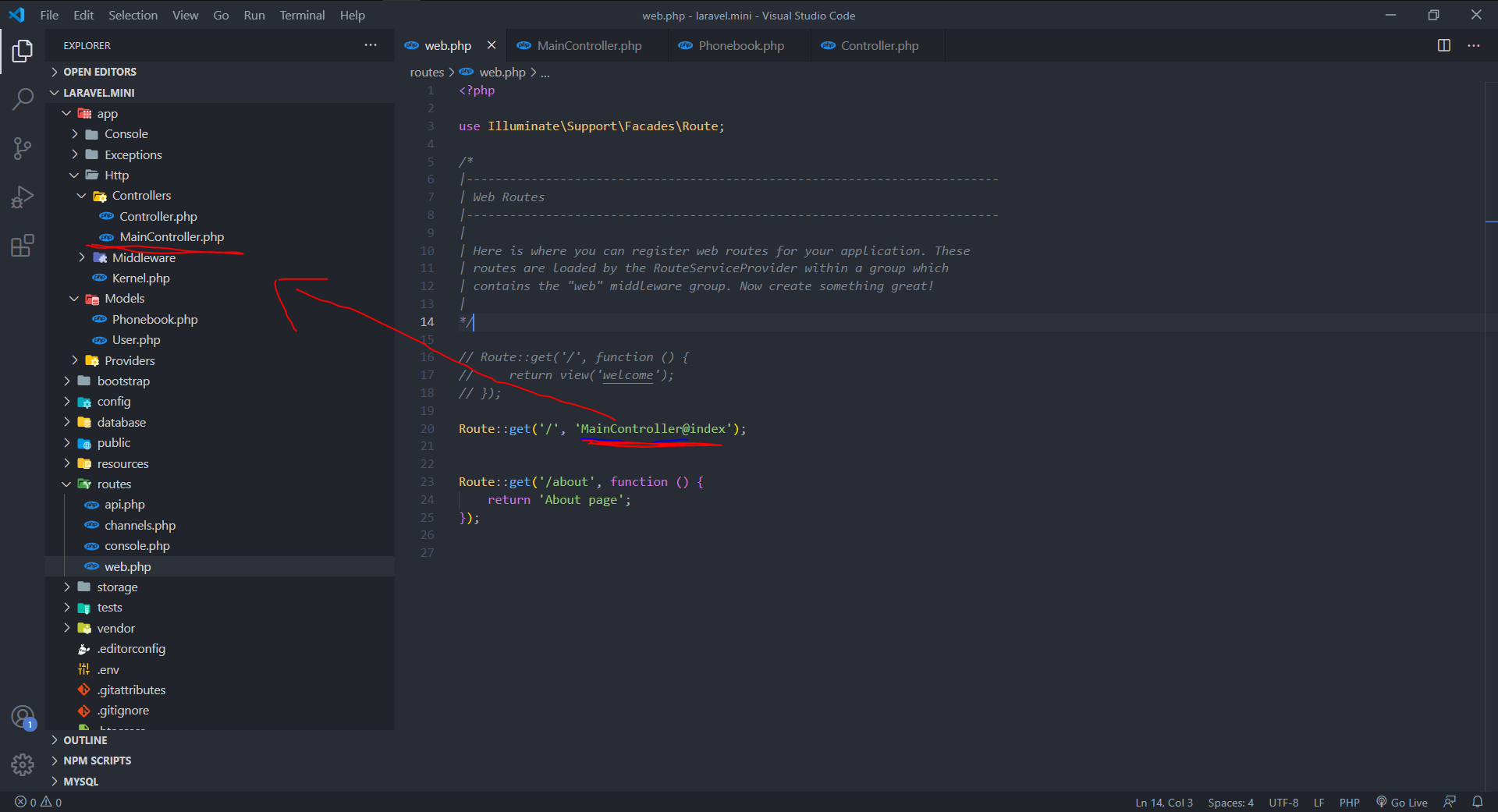Image resolution: width=1498 pixels, height=812 pixels.
Task: Open the Explorer view in activity bar
Action: pyautogui.click(x=23, y=51)
